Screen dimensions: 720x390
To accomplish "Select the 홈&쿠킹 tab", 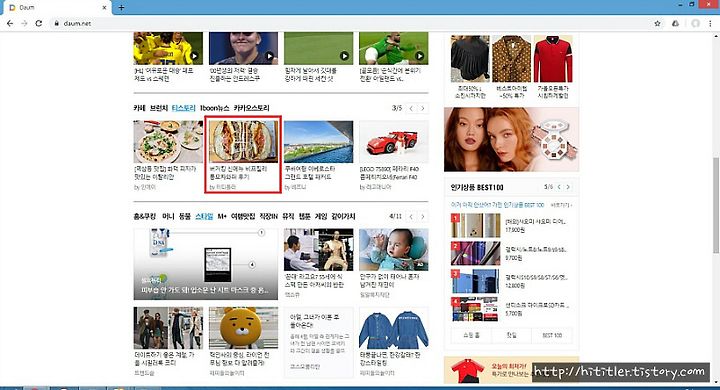I will click(x=145, y=216).
